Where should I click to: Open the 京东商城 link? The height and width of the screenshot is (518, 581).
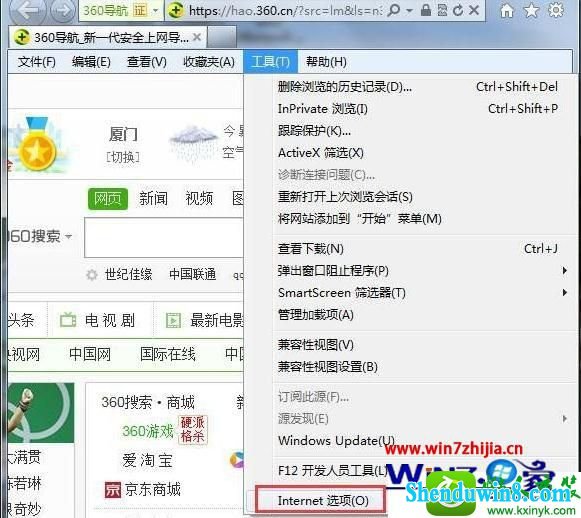(x=153, y=489)
